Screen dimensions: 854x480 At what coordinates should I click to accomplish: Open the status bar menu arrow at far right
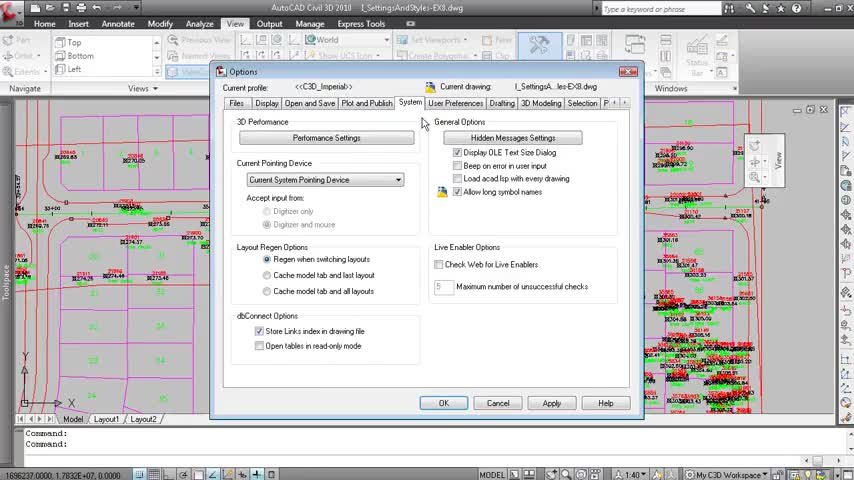(x=837, y=475)
